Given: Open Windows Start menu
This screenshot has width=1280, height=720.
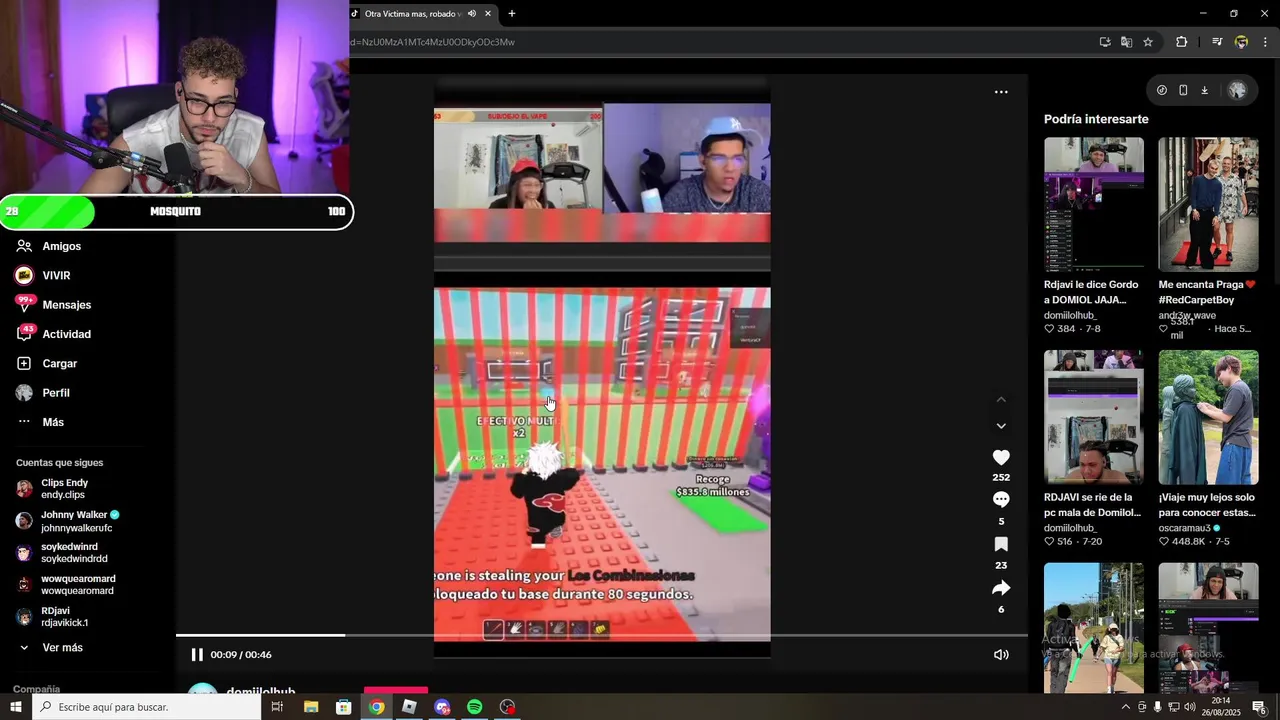Looking at the screenshot, I should coord(16,707).
